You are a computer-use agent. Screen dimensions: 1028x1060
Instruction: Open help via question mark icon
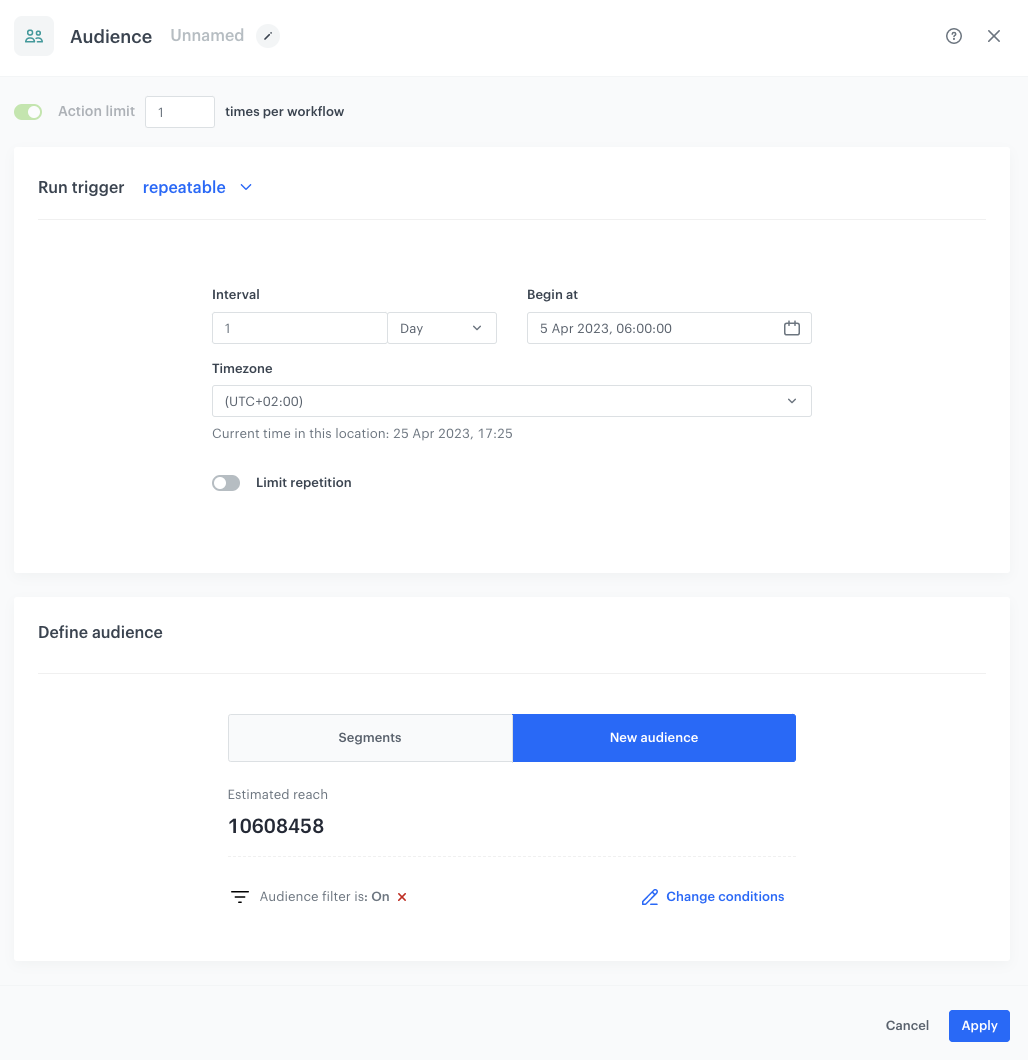click(x=954, y=36)
